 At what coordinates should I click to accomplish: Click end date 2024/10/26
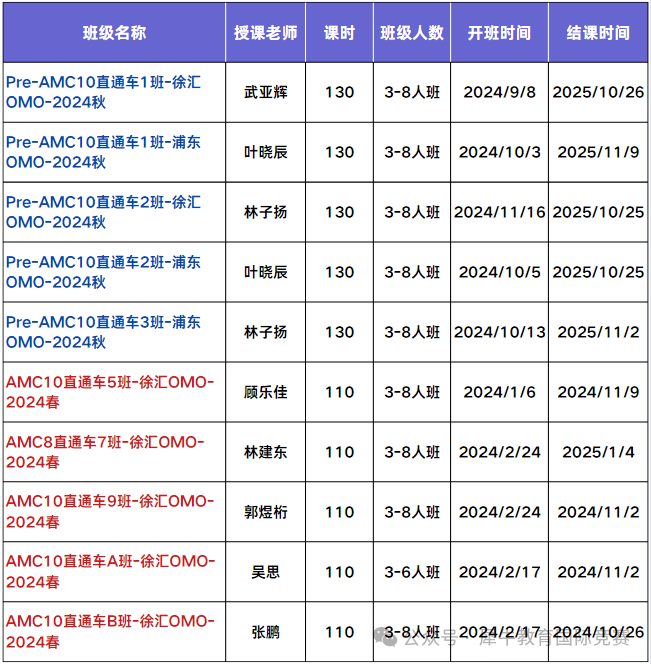[x=598, y=633]
